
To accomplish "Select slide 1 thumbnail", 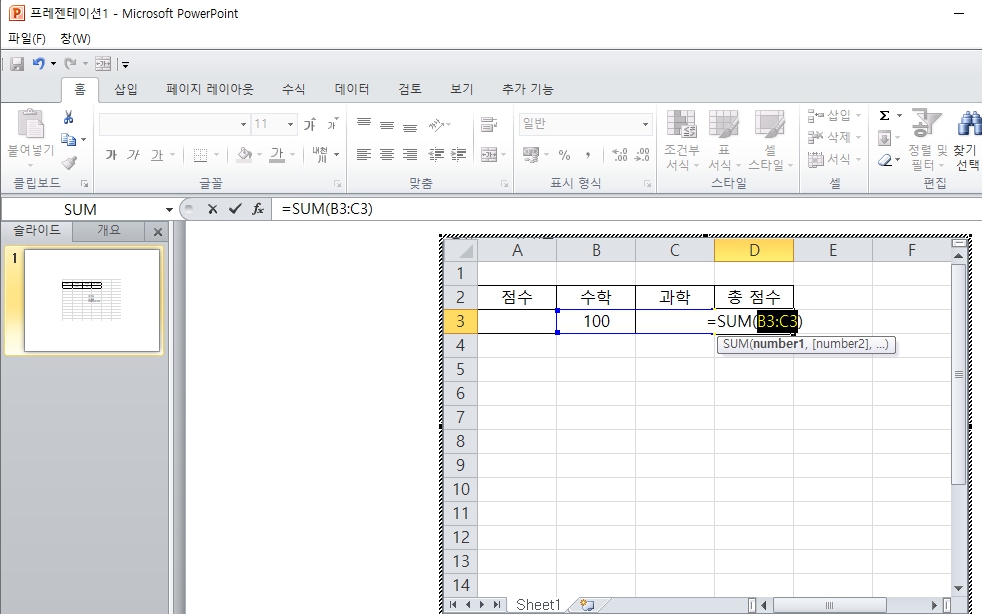I will click(91, 301).
